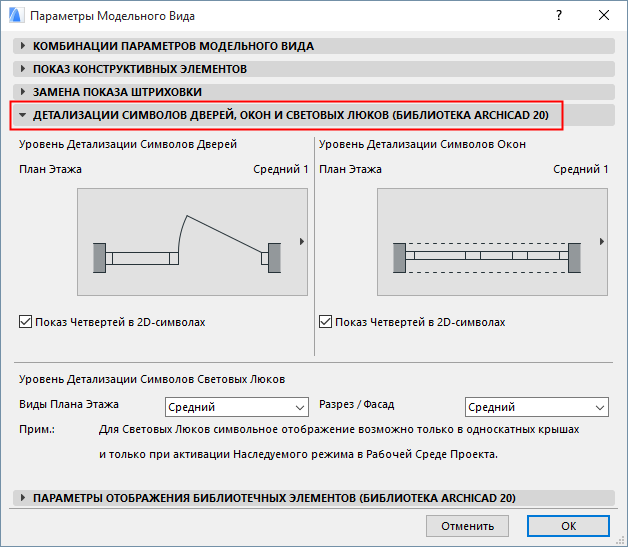Image resolution: width=628 pixels, height=547 pixels.
Task: Open door symbol detail level arrow menu
Action: click(302, 241)
